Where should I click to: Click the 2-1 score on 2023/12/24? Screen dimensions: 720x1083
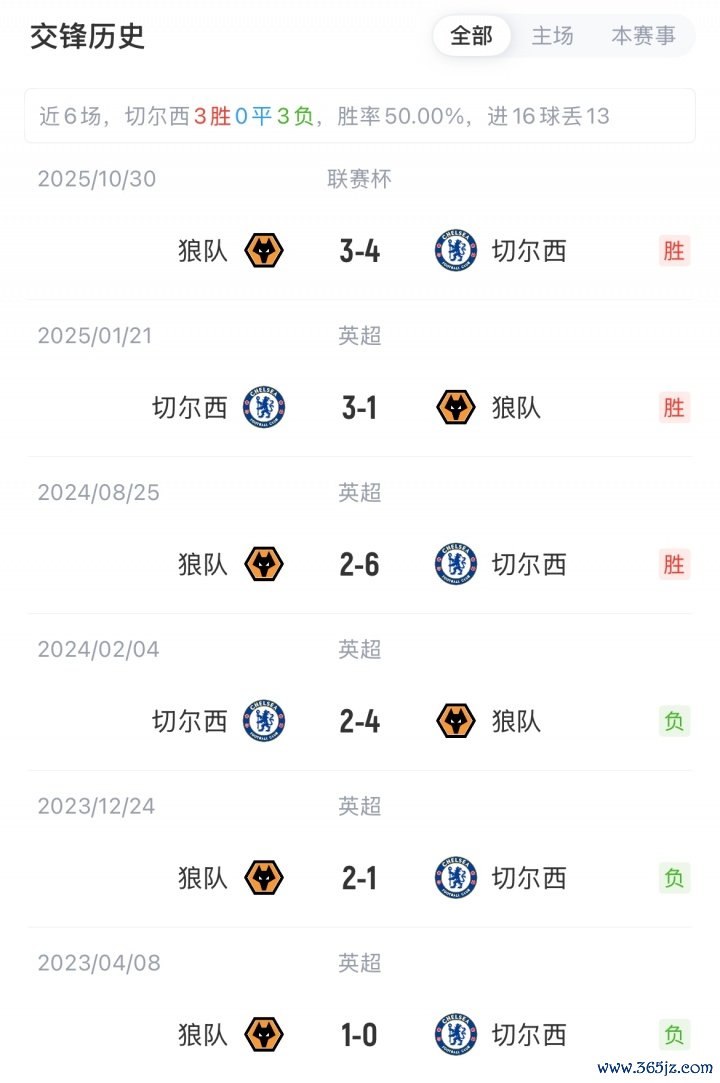click(360, 878)
